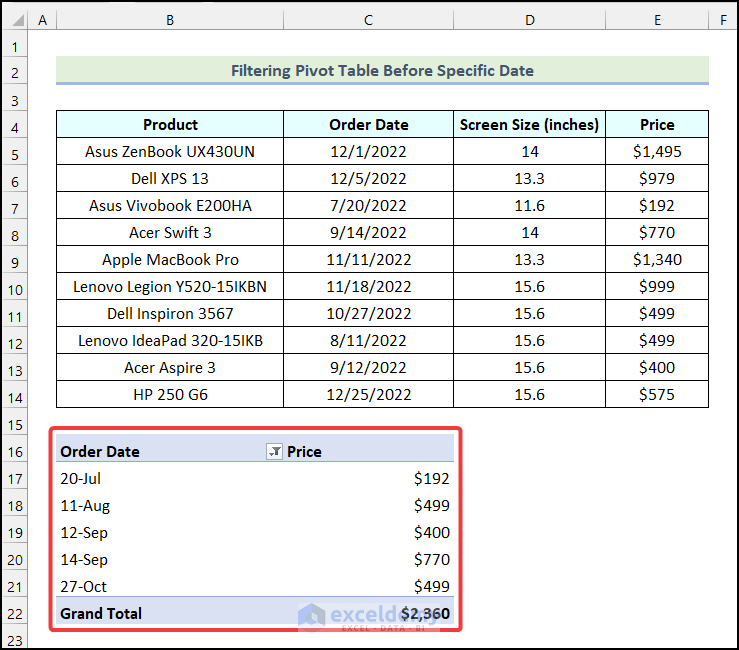Viewport: 739px width, 650px height.
Task: Click the Screen Size (inches) header cell
Action: 529,125
